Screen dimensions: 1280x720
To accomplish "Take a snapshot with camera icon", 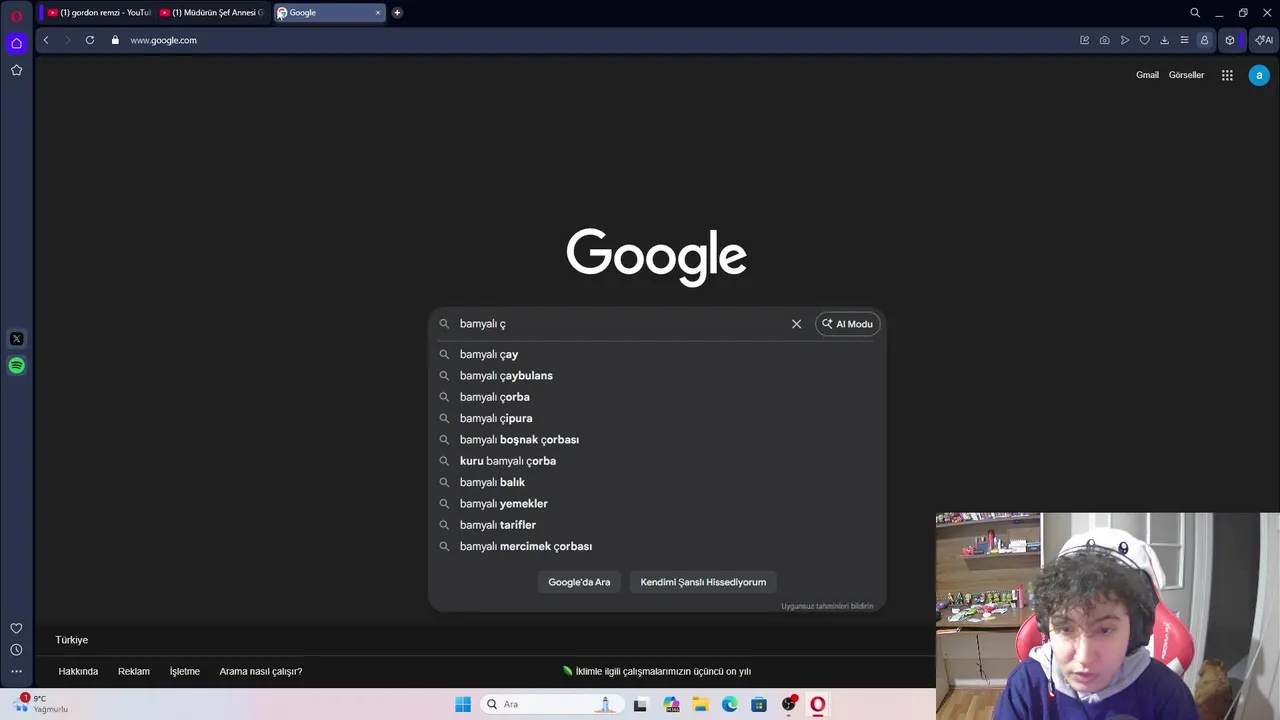I will tap(1104, 40).
